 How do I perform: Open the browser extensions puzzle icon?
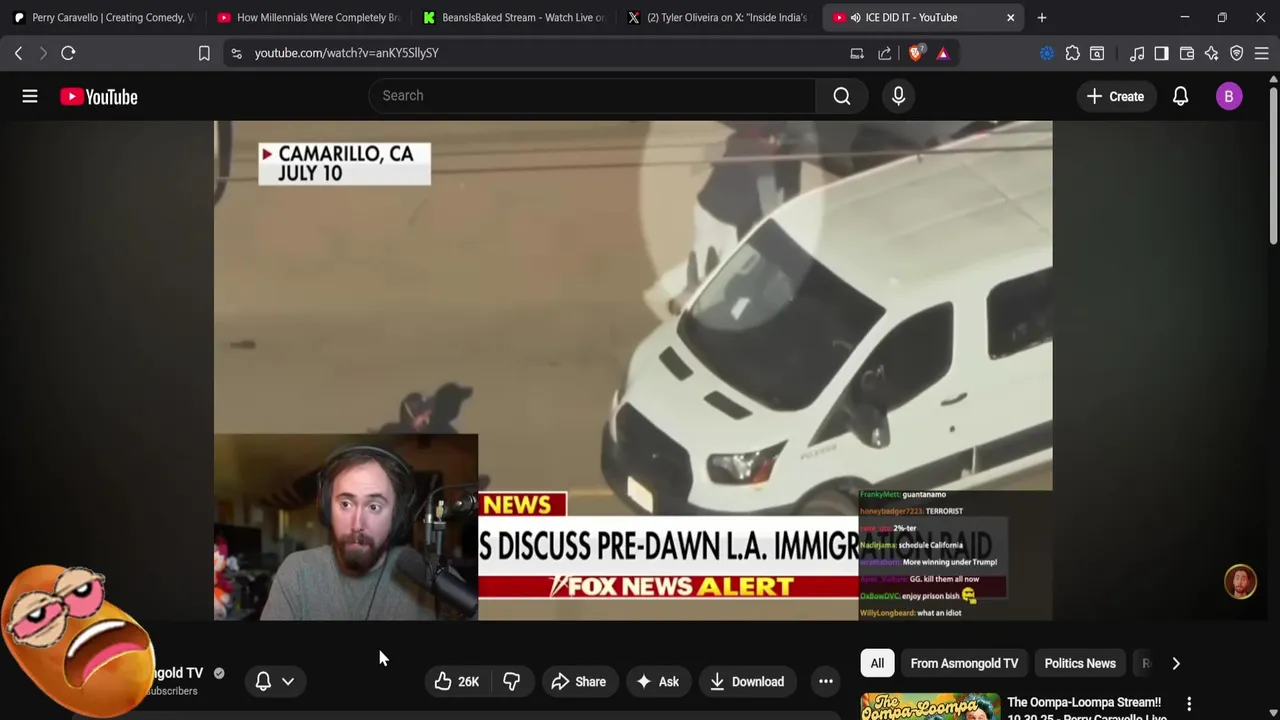click(1072, 53)
